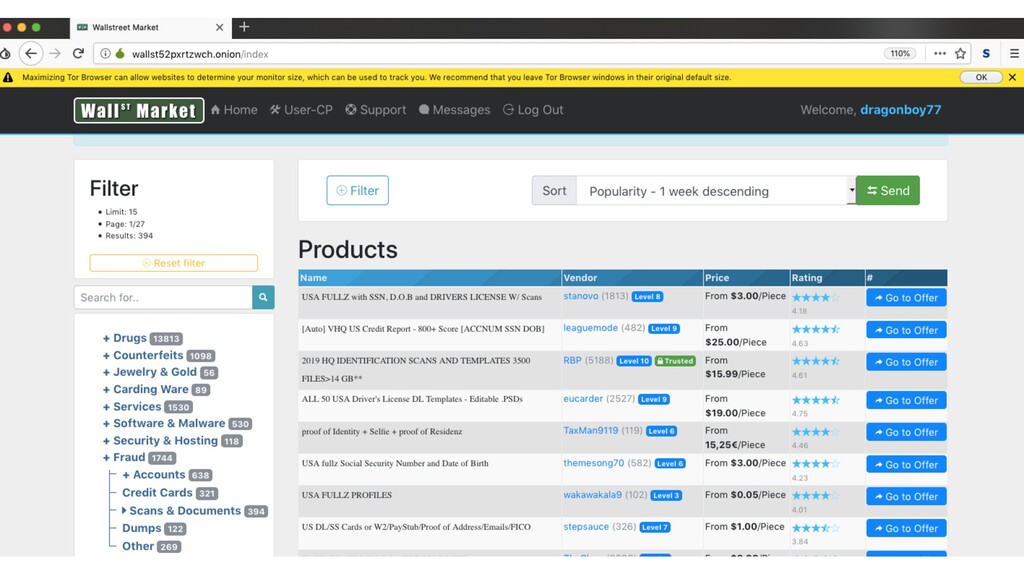Expand the Accounts subcategory
This screenshot has width=1024, height=576.
point(153,475)
